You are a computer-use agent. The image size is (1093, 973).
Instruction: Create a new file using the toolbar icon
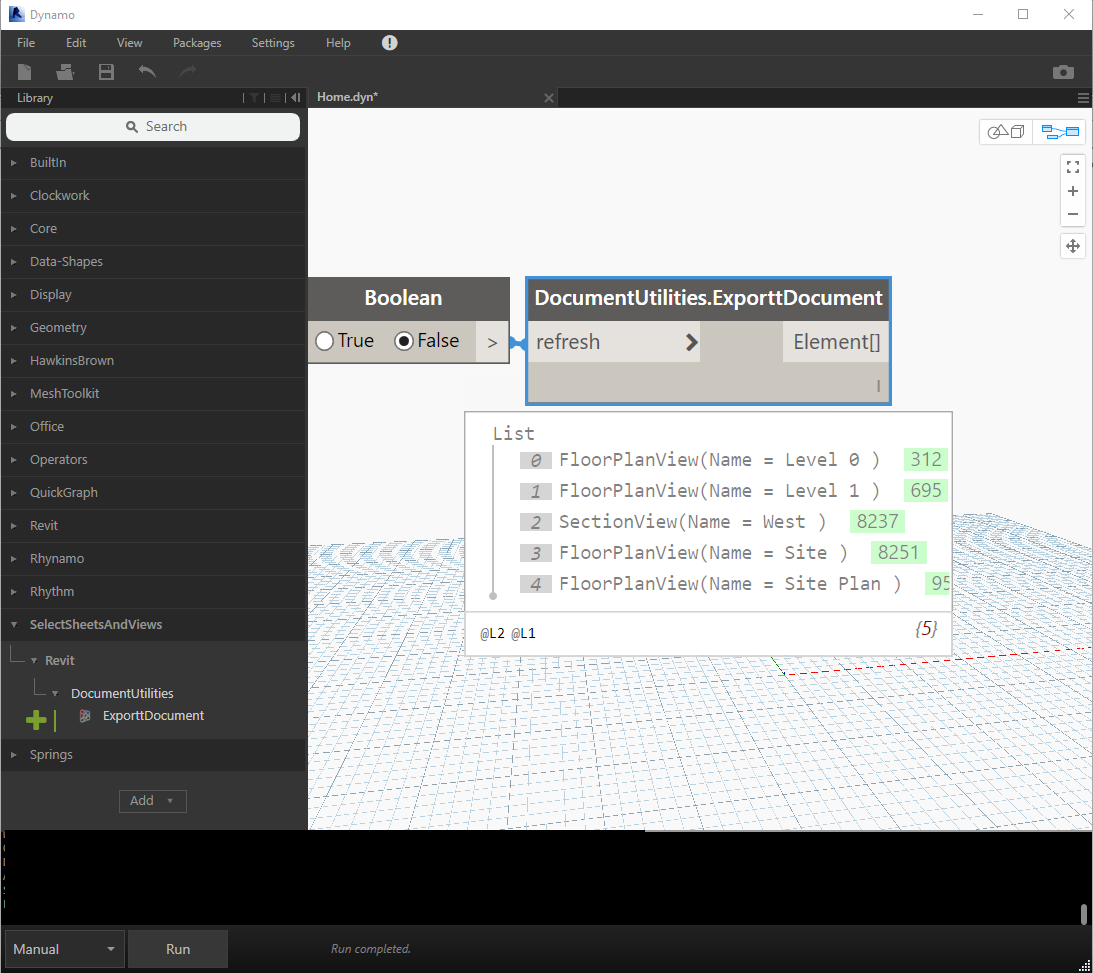tap(24, 71)
